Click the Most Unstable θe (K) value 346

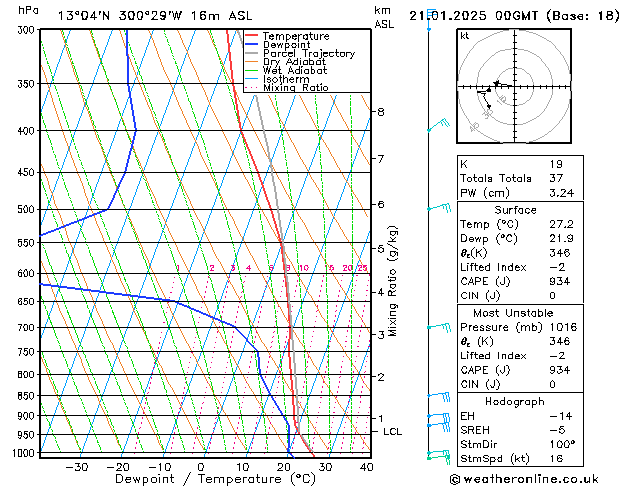(560, 341)
